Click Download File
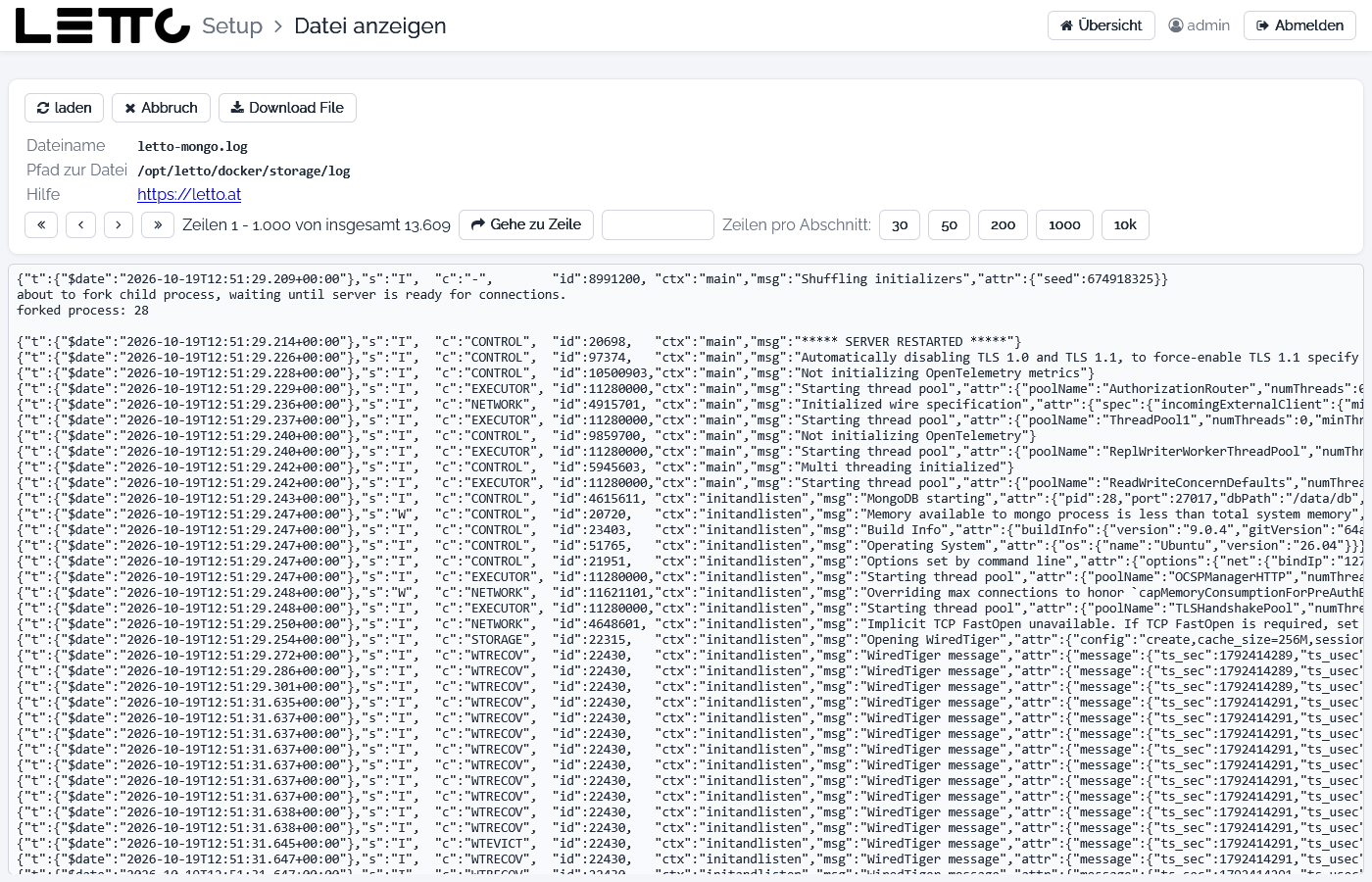The height and width of the screenshot is (882, 1372). (x=287, y=108)
